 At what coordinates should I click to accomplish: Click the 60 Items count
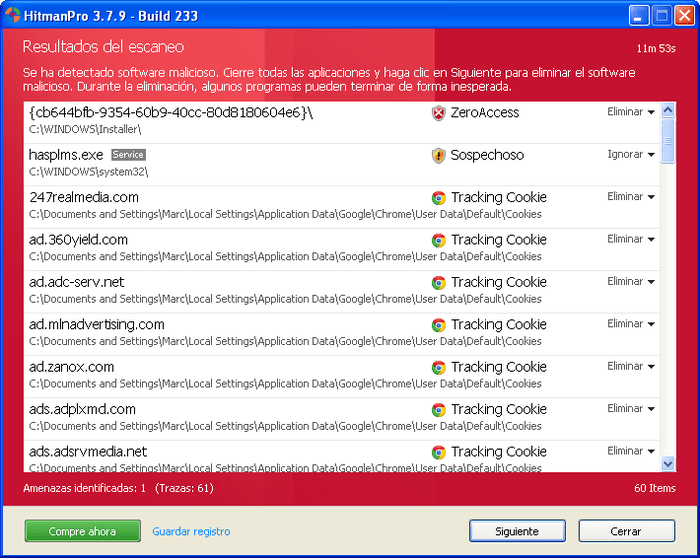654,488
